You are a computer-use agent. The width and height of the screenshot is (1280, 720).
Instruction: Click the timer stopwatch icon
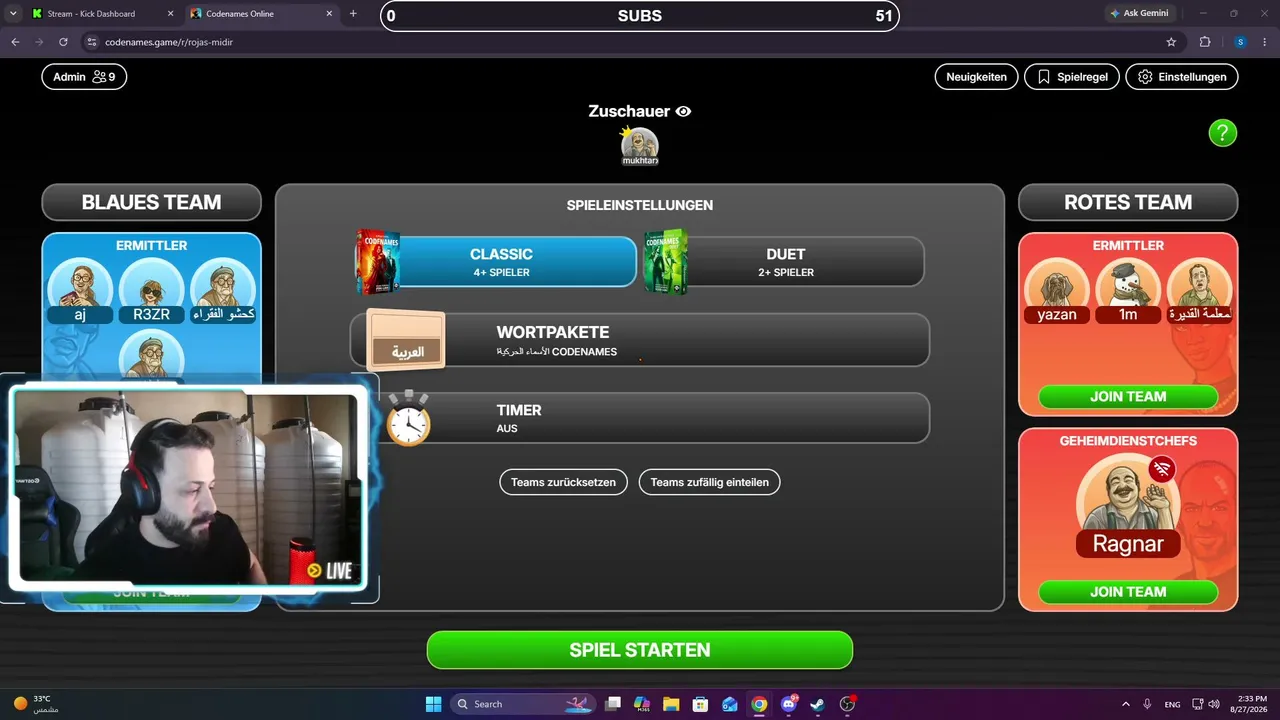409,418
